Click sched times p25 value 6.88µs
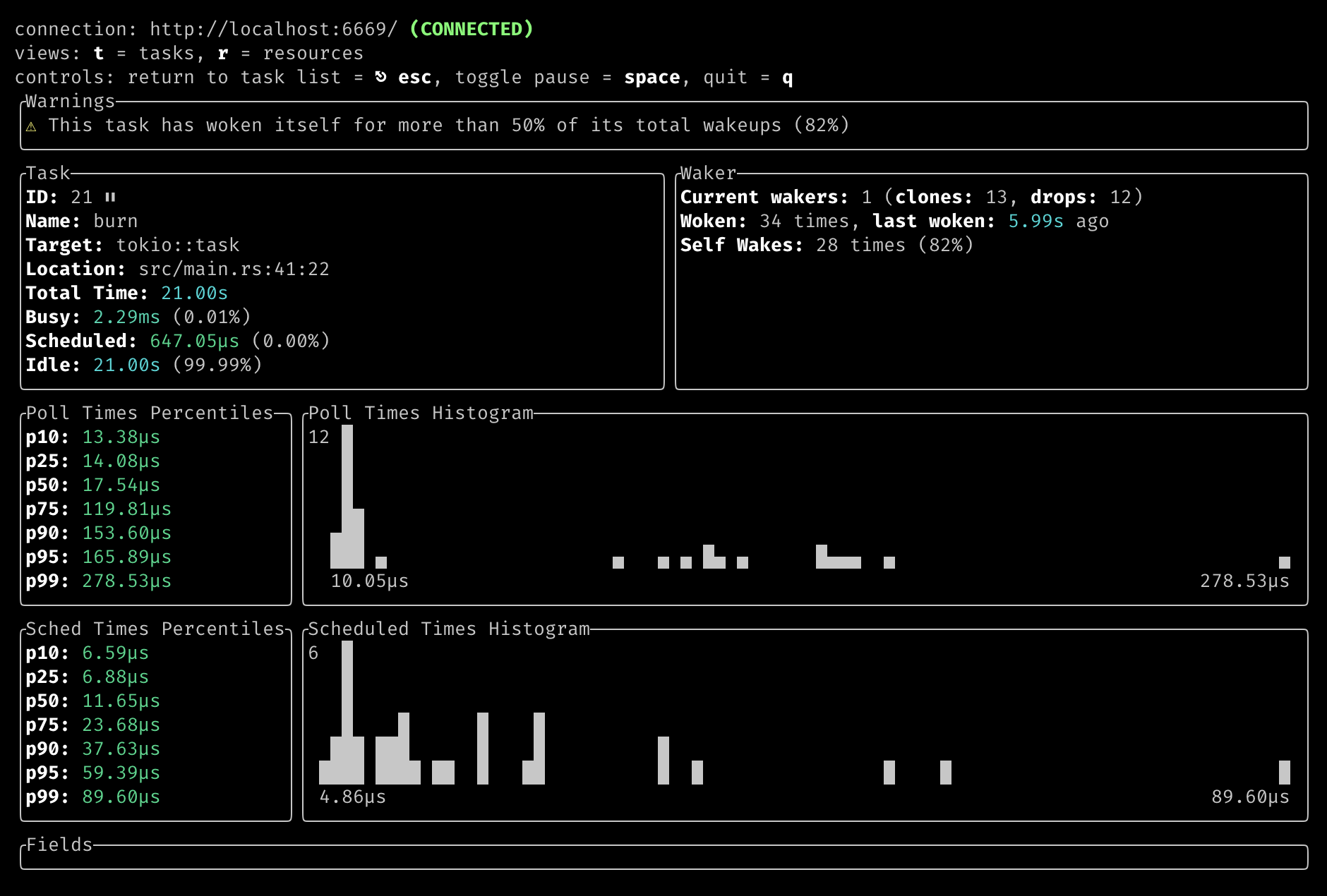Screen dimensions: 1327x896 pyautogui.click(x=116, y=677)
